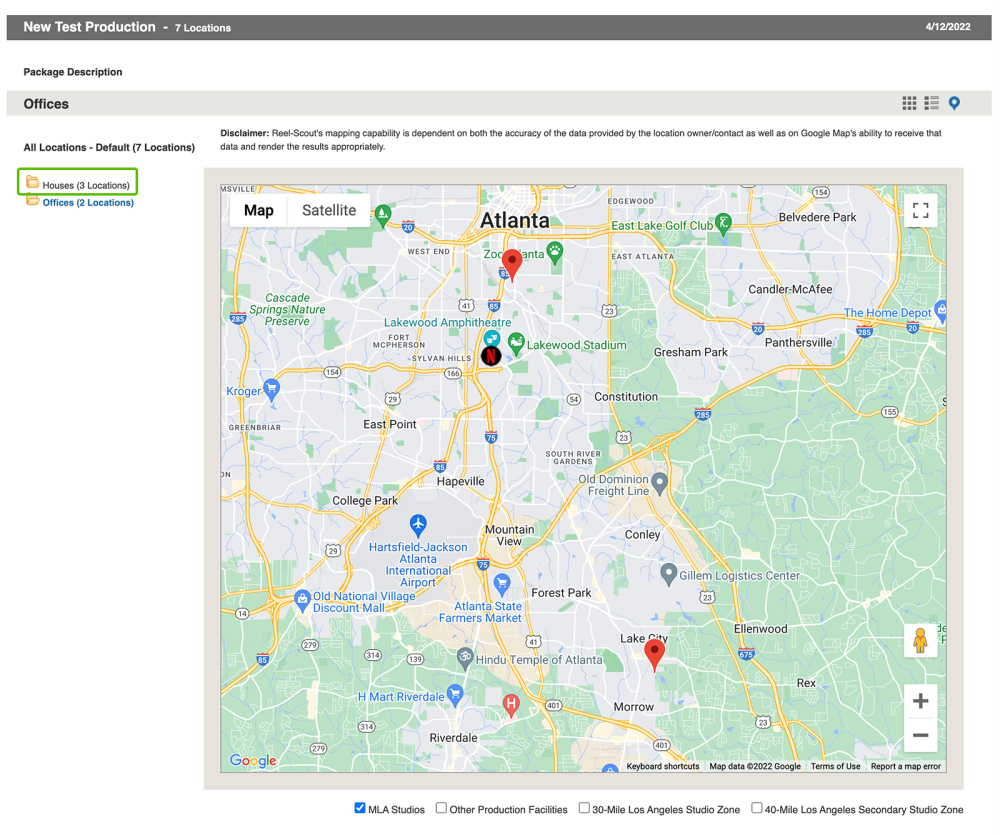This screenshot has width=1000, height=835.
Task: Switch to list view icon
Action: pyautogui.click(x=932, y=103)
